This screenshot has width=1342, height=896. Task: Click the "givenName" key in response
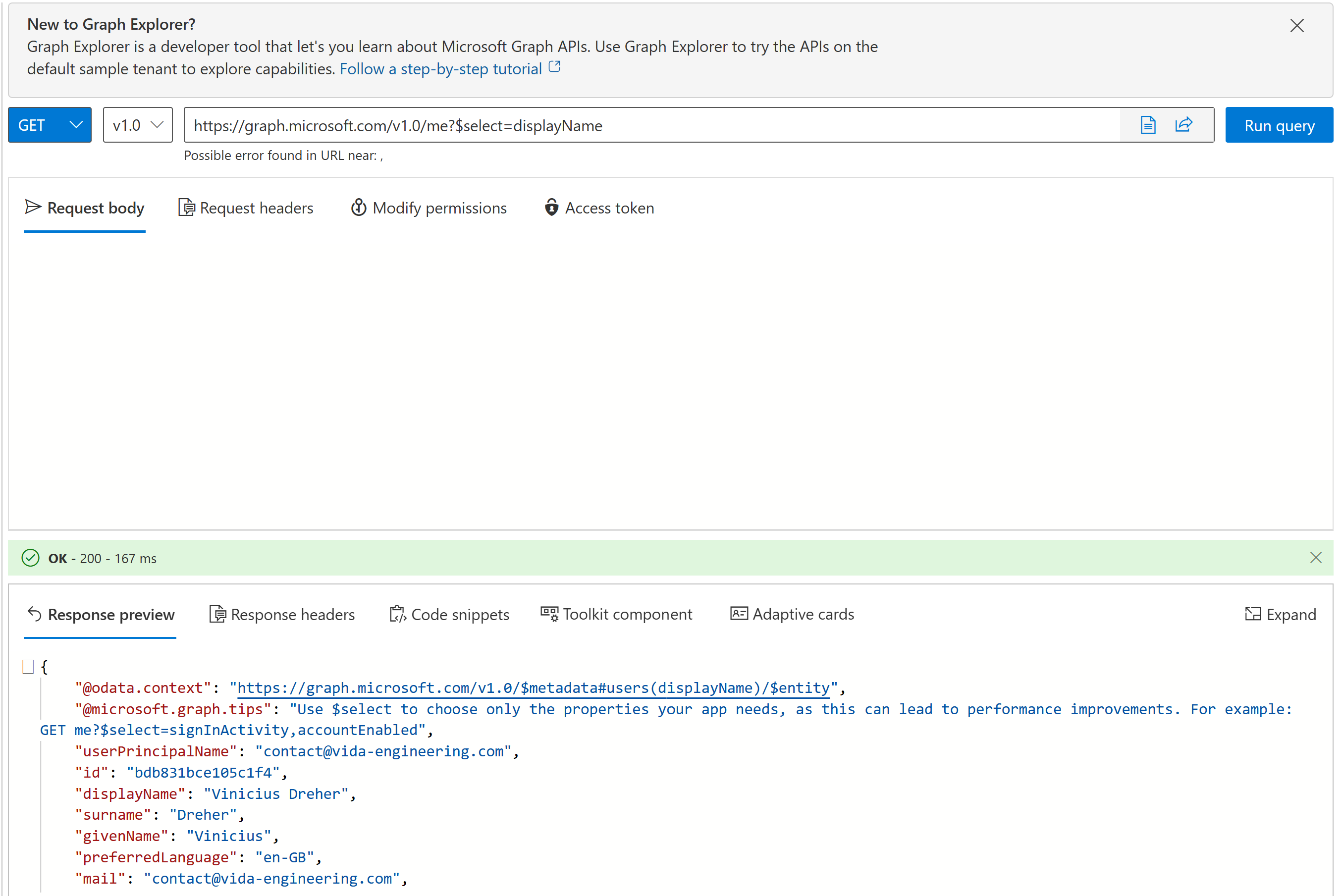coord(122,837)
